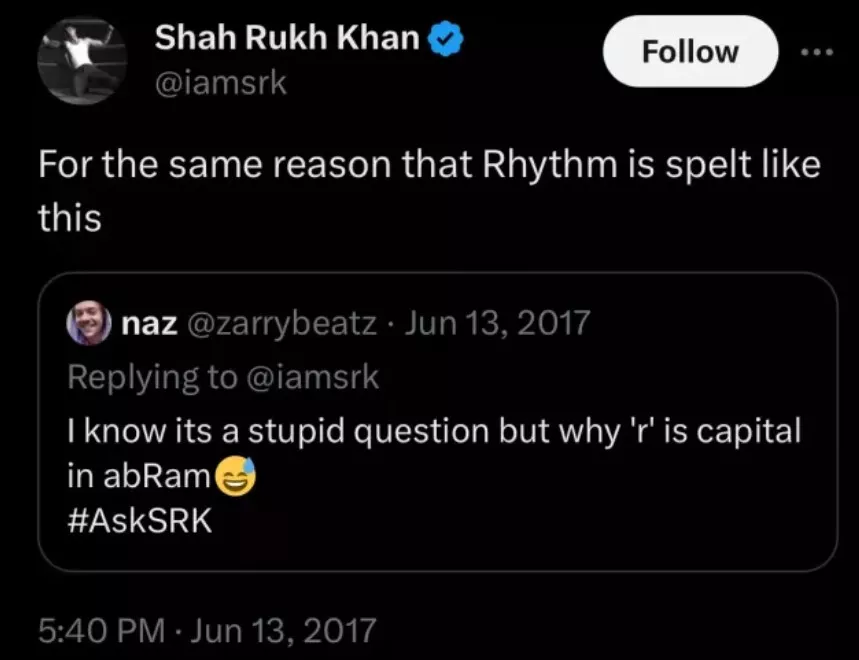Click Shah Rukh Khan's display name
Image resolution: width=859 pixels, height=660 pixels.
click(286, 39)
